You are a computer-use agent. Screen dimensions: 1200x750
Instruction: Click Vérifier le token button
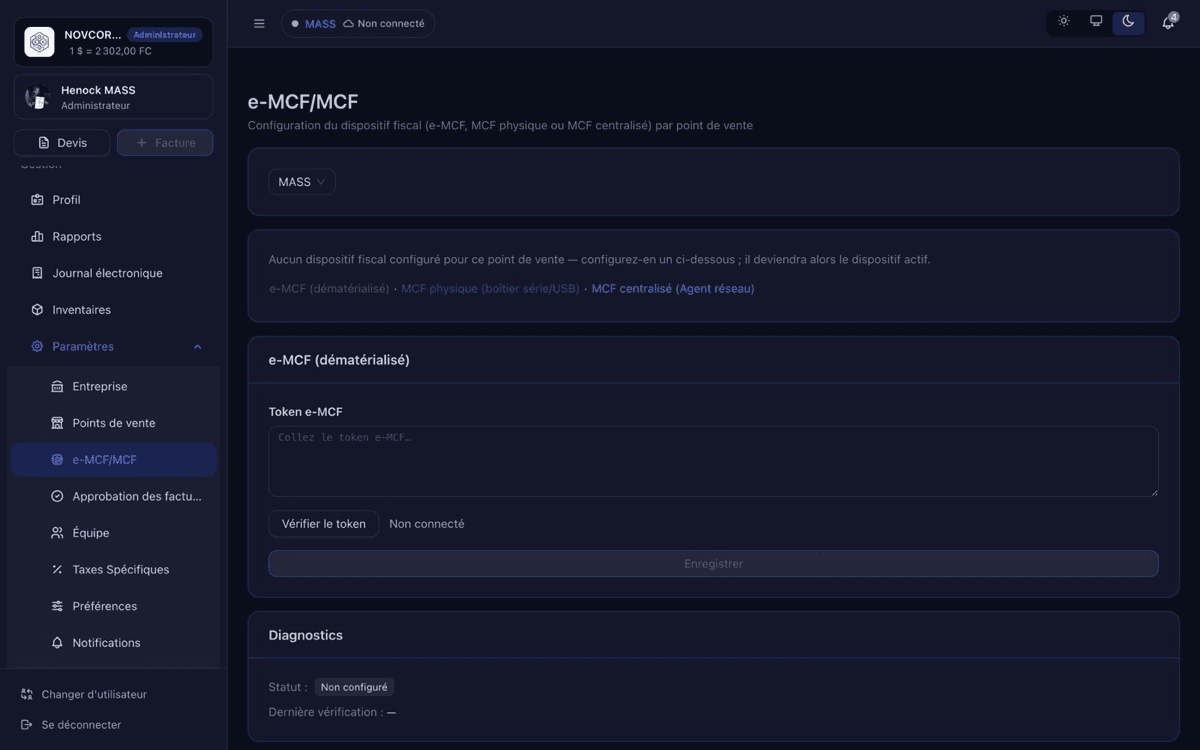[323, 524]
